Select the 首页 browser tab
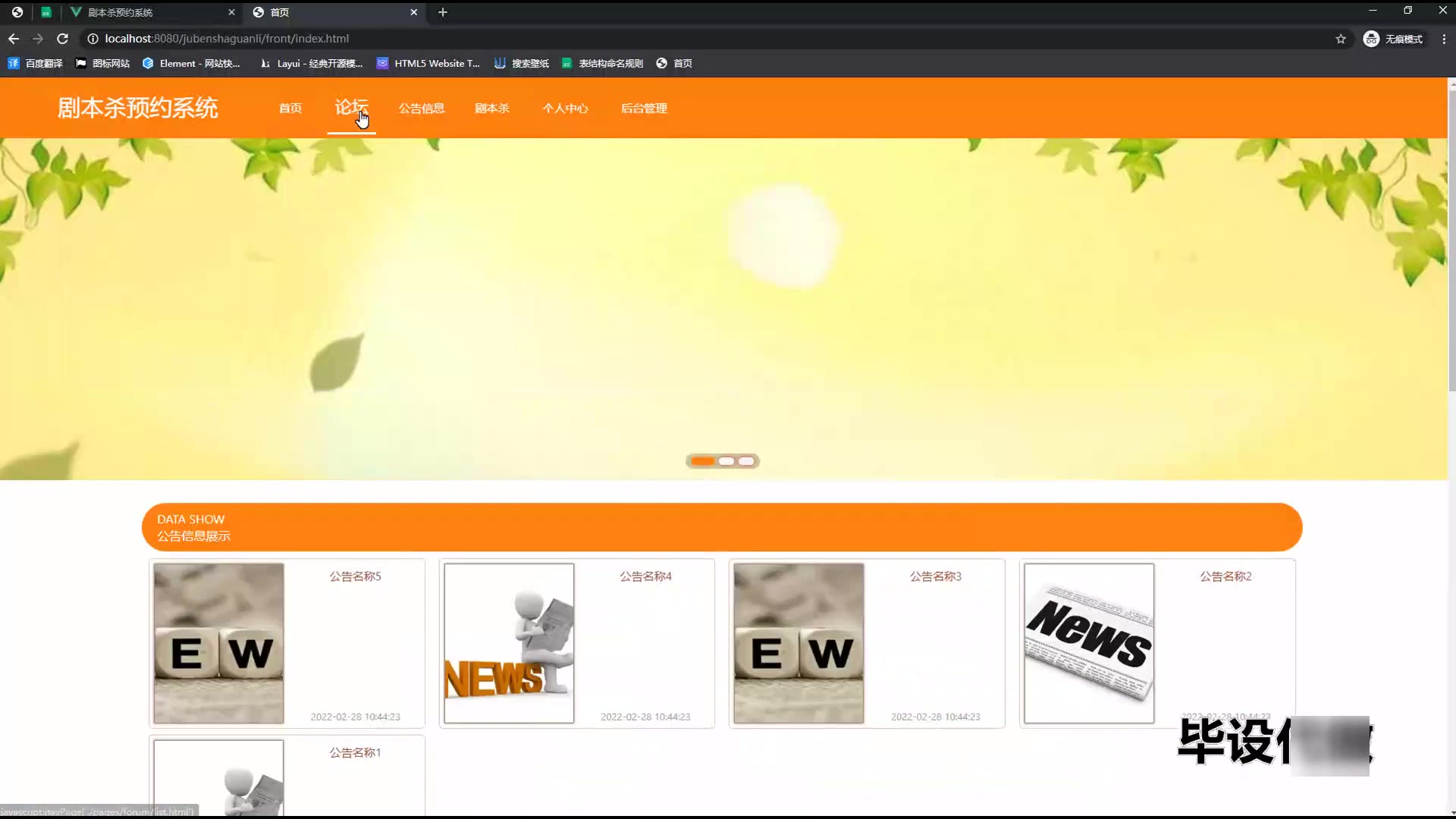Image resolution: width=1456 pixels, height=819 pixels. 336,12
